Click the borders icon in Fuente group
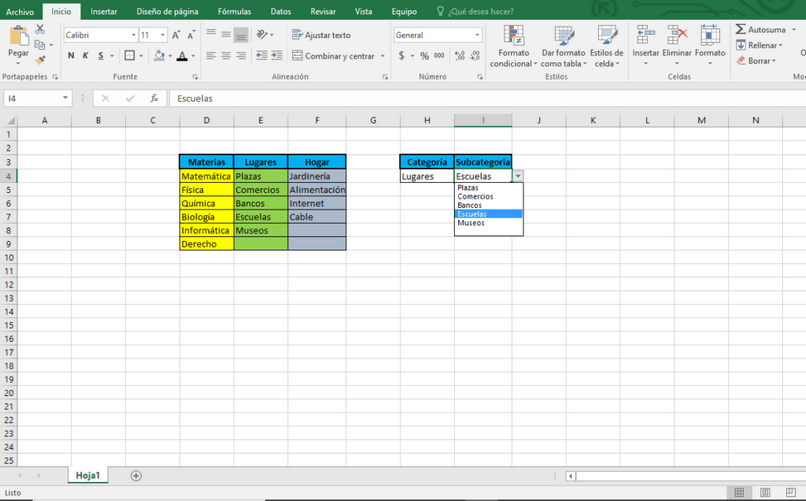The height and width of the screenshot is (501, 806). coord(130,55)
